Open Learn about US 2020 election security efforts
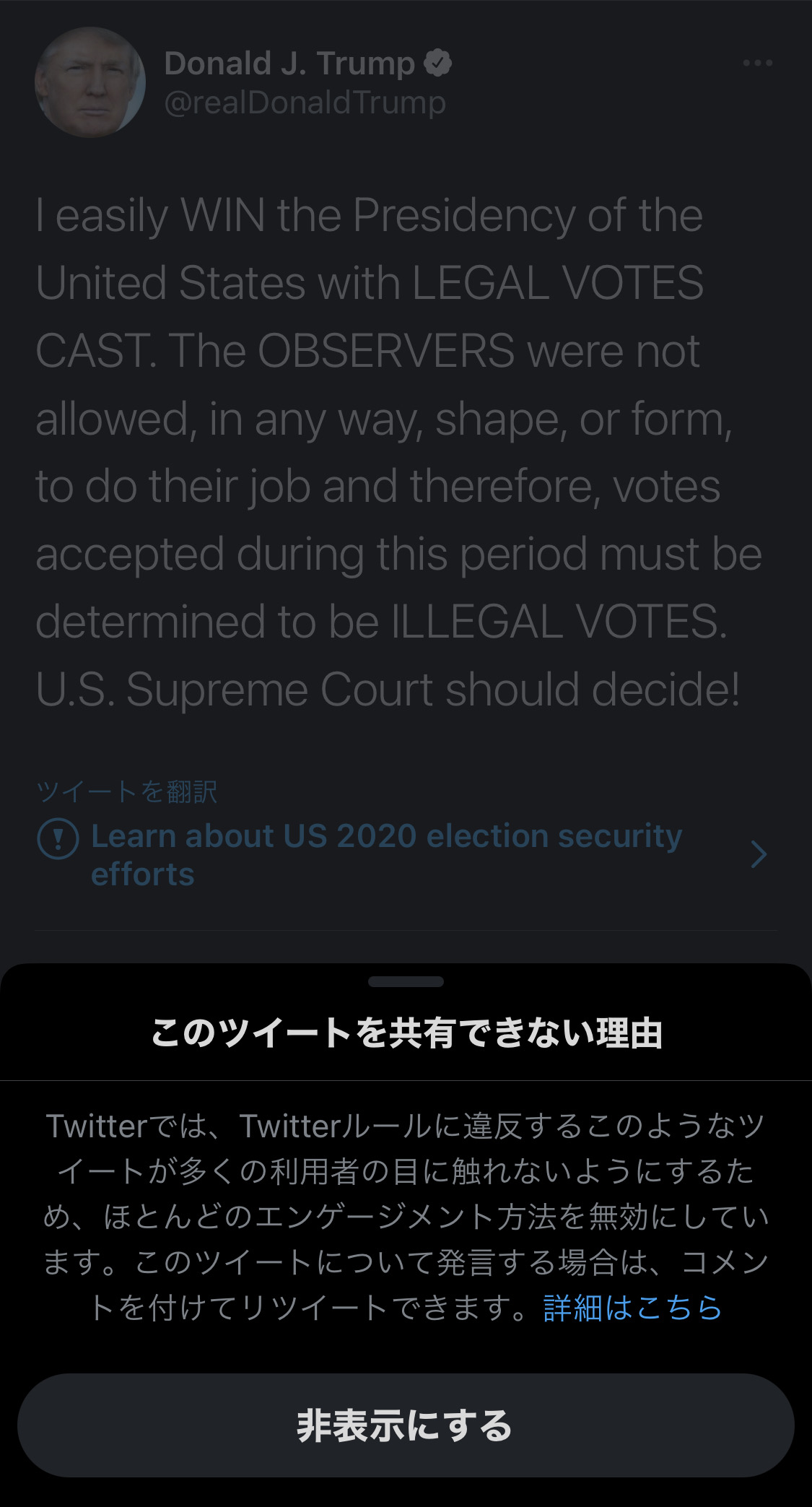 (x=386, y=855)
